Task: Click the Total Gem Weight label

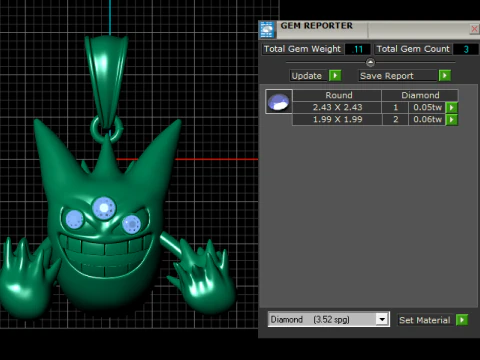Action: click(x=302, y=49)
